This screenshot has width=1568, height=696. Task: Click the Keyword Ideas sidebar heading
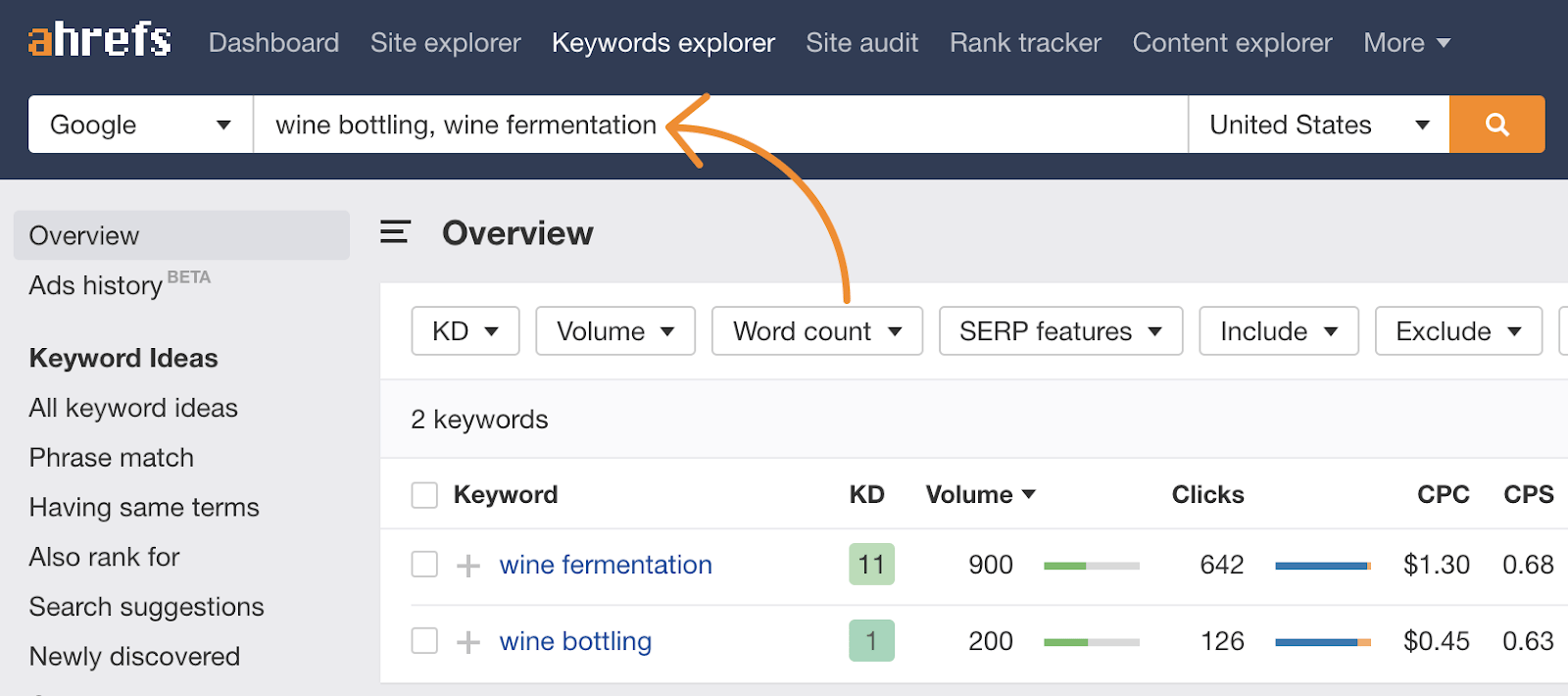123,358
